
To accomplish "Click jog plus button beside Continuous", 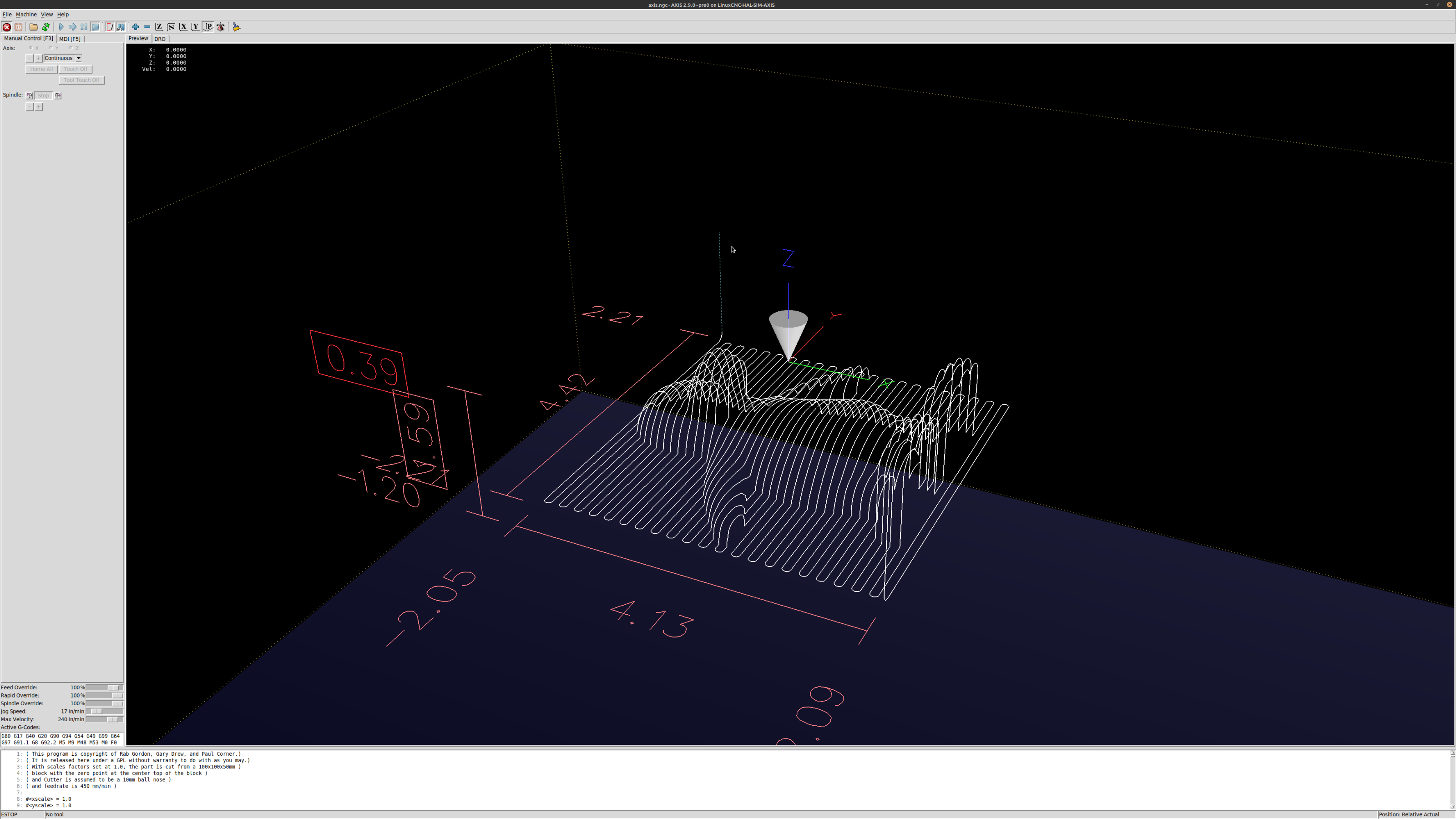I will (x=38, y=58).
